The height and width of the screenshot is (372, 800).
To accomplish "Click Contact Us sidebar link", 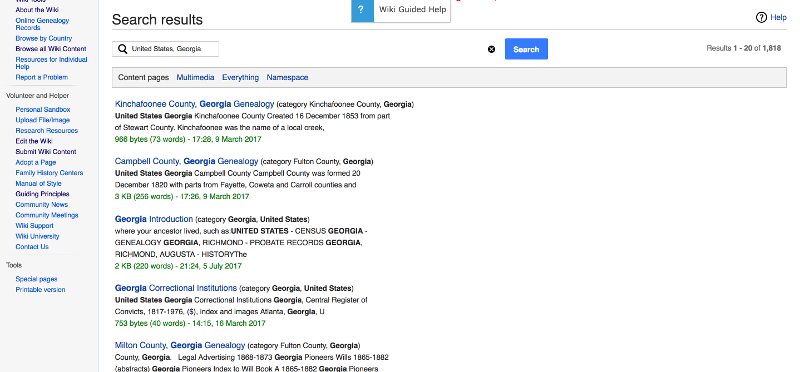I will 32,247.
